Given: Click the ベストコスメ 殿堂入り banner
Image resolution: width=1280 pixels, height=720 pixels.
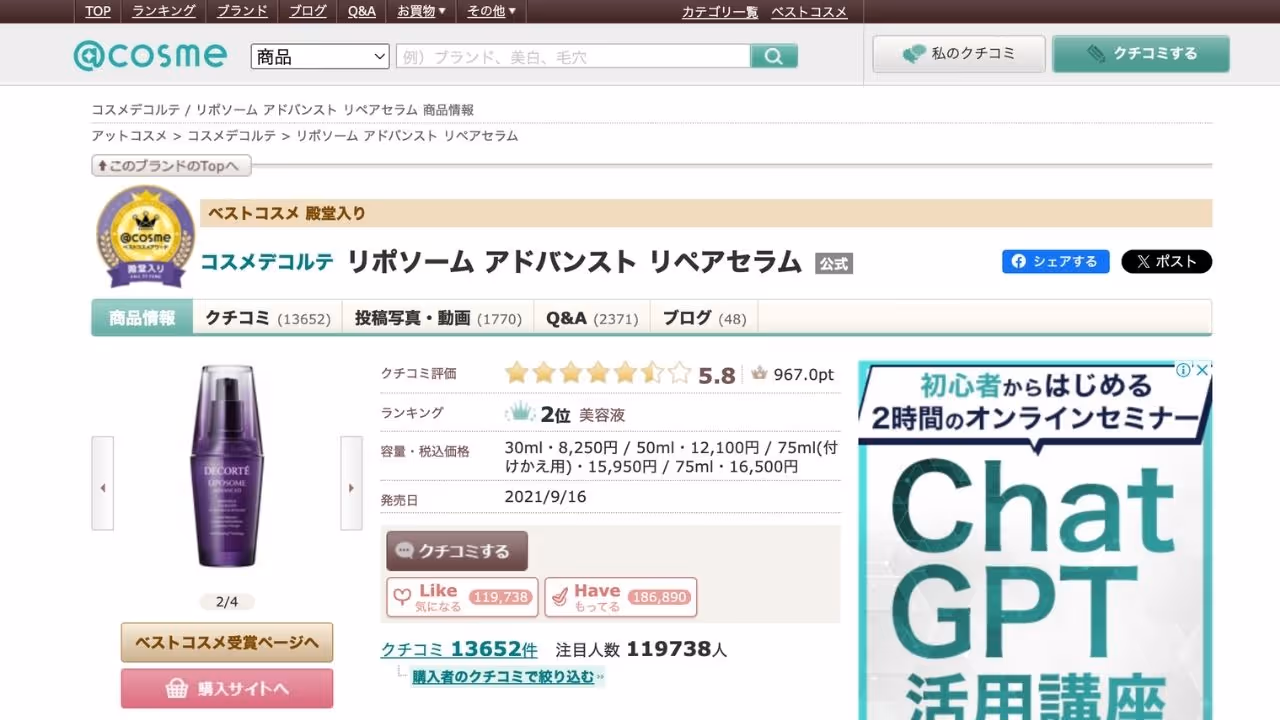Looking at the screenshot, I should [x=706, y=213].
